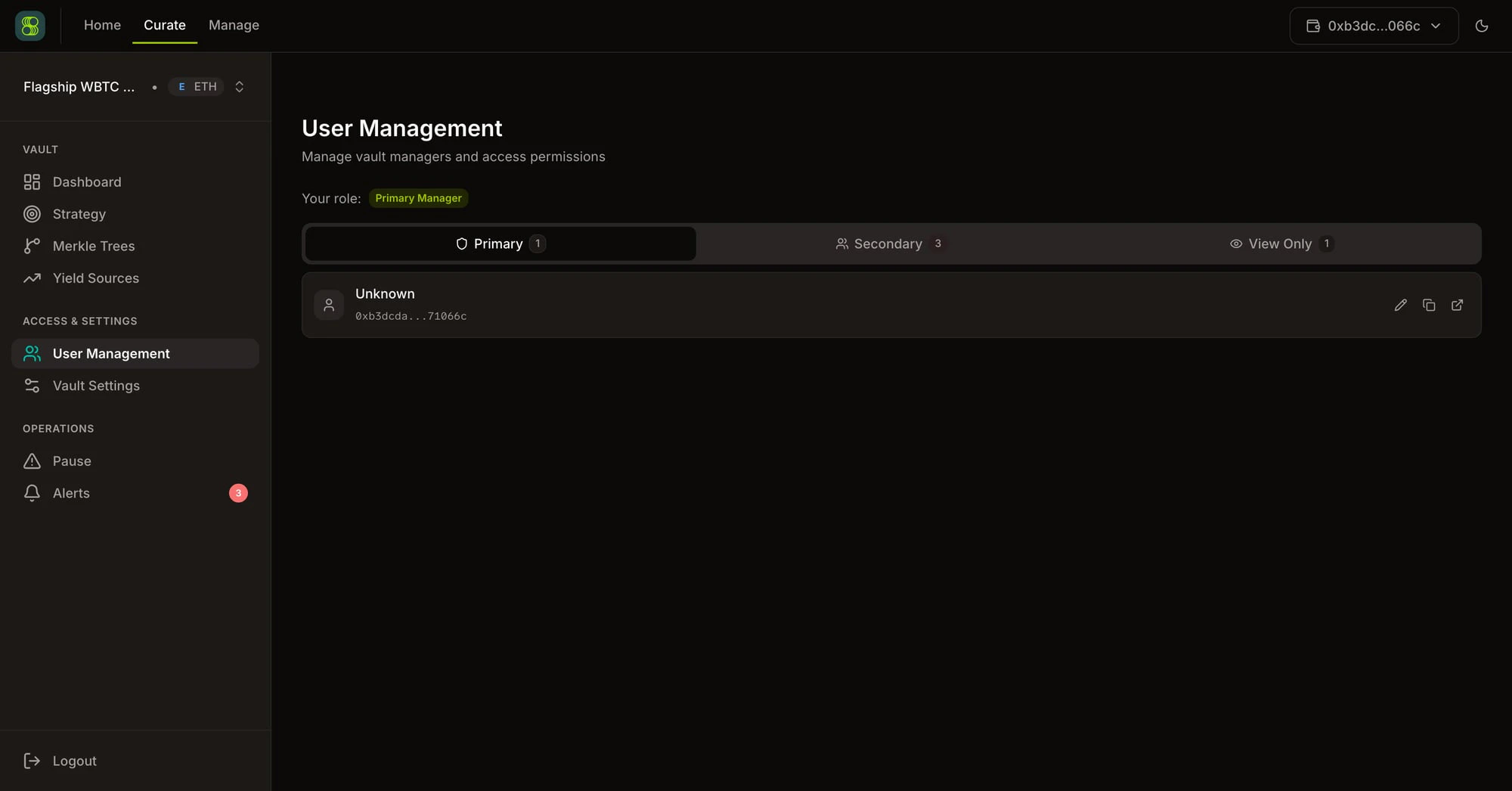This screenshot has height=791, width=1512.
Task: Click the Pause warning triangle icon
Action: [32, 461]
